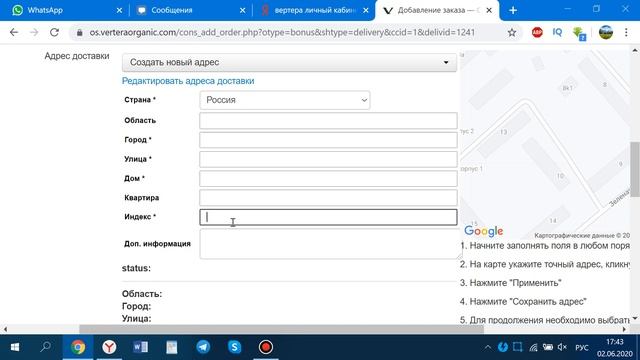Click Редактировать адреса доставки link
640x360 pixels.
point(188,81)
